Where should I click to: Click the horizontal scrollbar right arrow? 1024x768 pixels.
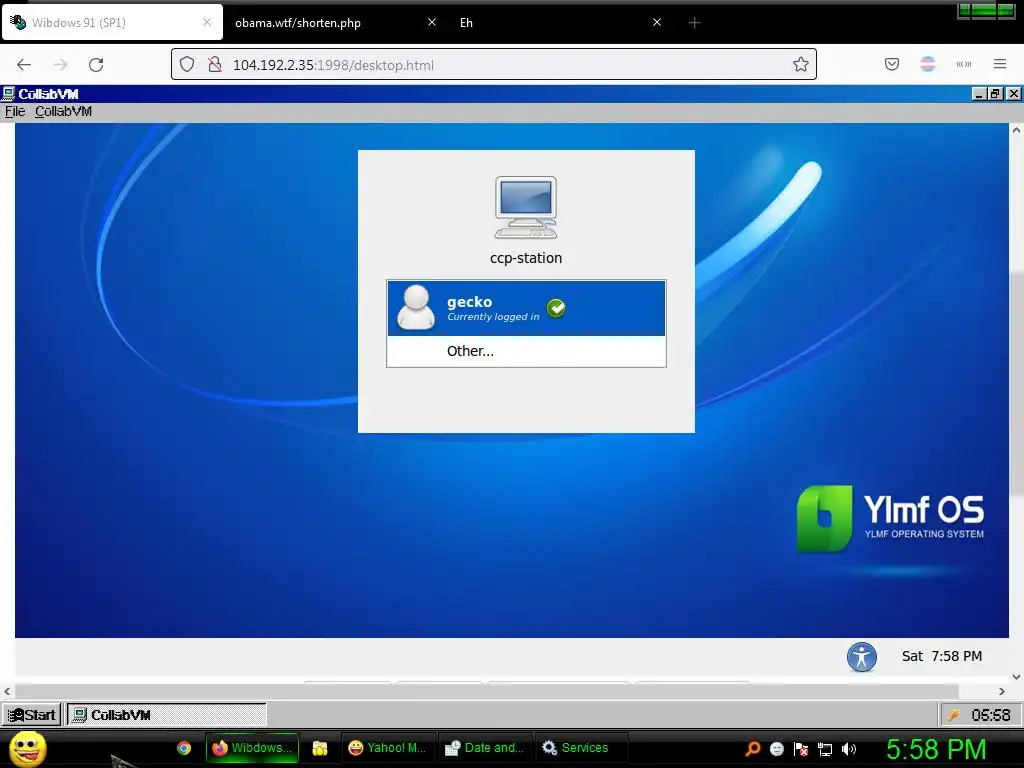[1002, 691]
